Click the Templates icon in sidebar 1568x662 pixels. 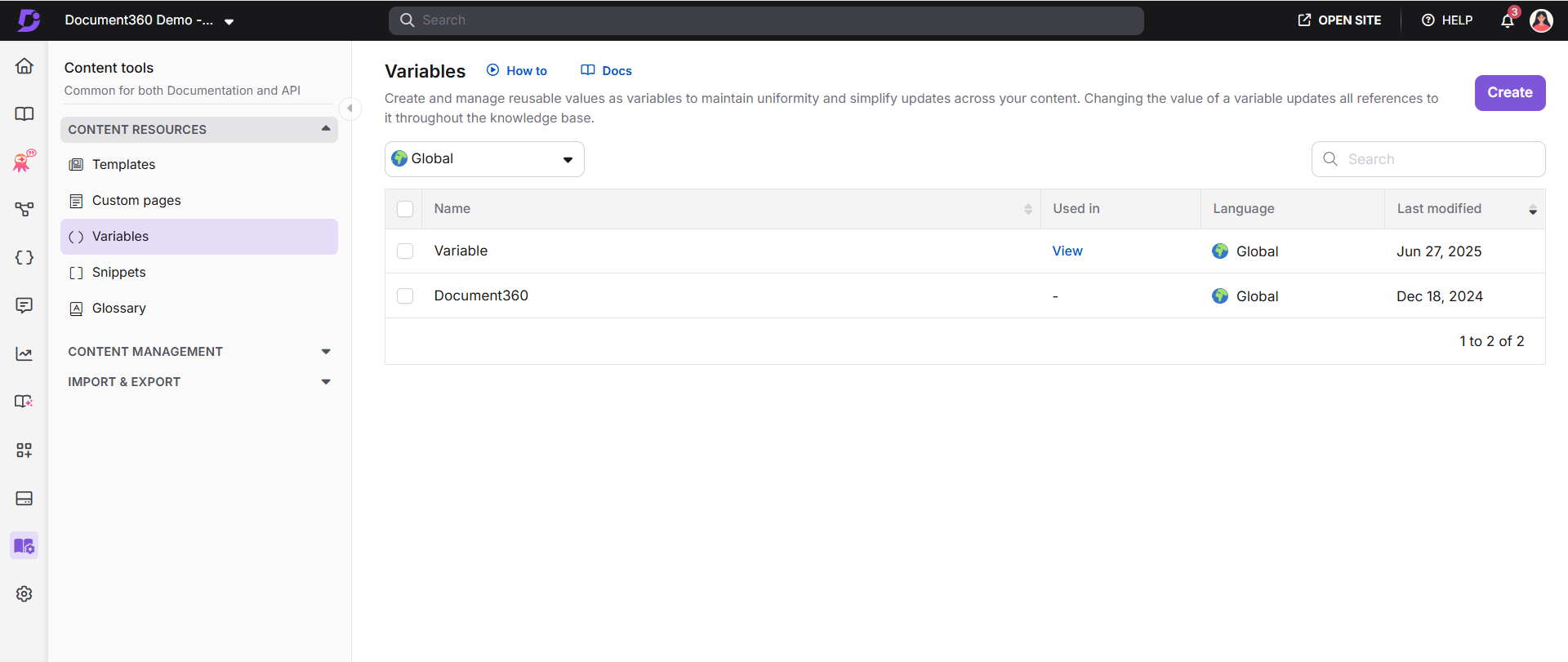click(76, 165)
